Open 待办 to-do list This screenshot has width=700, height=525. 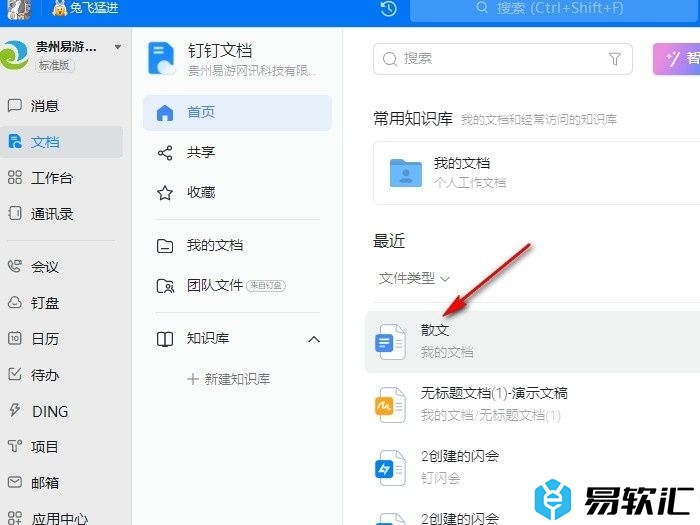coord(45,375)
